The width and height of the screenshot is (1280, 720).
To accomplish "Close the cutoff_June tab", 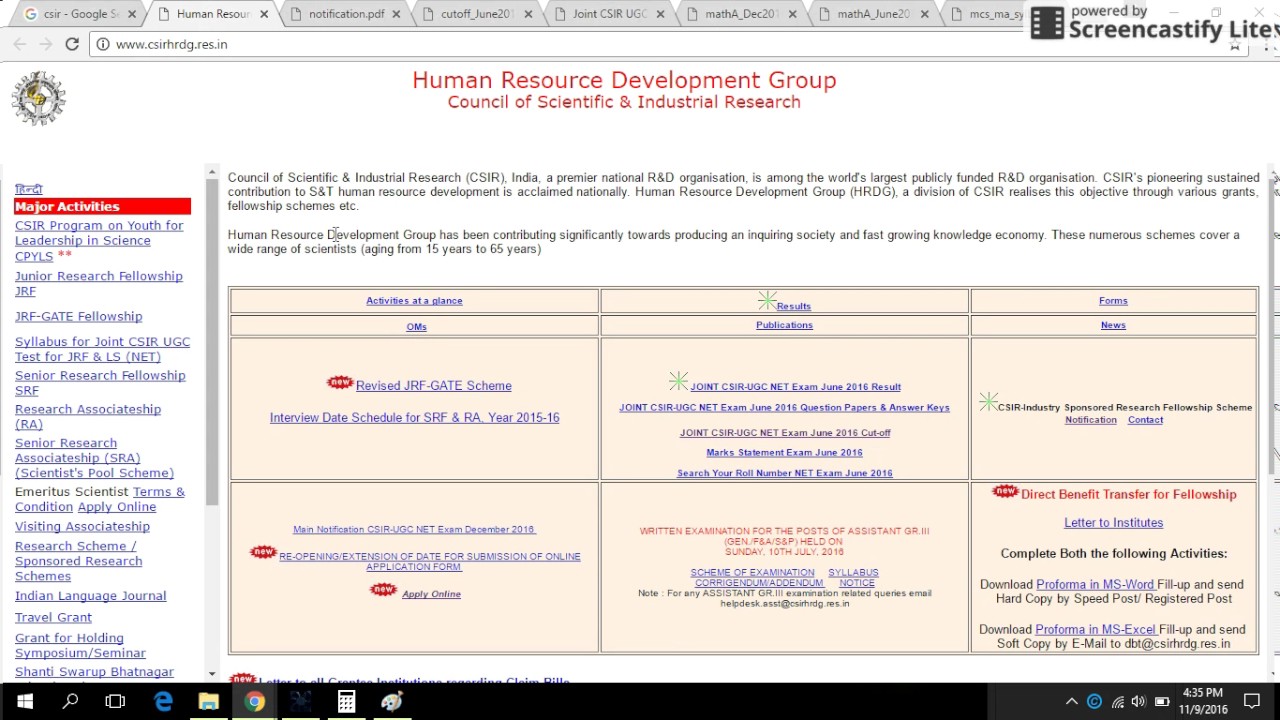I will pyautogui.click(x=528, y=14).
